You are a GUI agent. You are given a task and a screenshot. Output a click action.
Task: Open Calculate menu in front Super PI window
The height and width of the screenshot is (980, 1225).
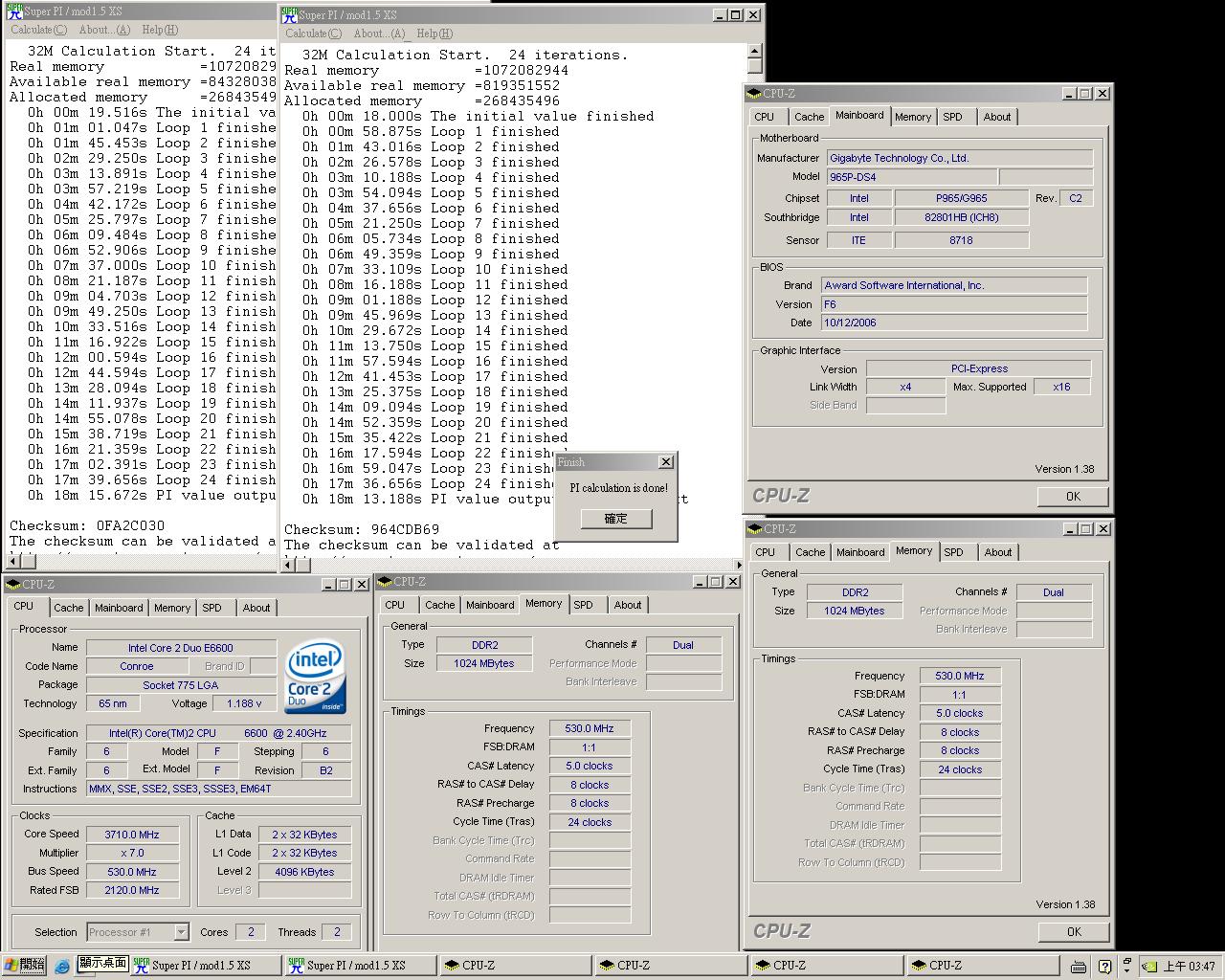coord(313,33)
